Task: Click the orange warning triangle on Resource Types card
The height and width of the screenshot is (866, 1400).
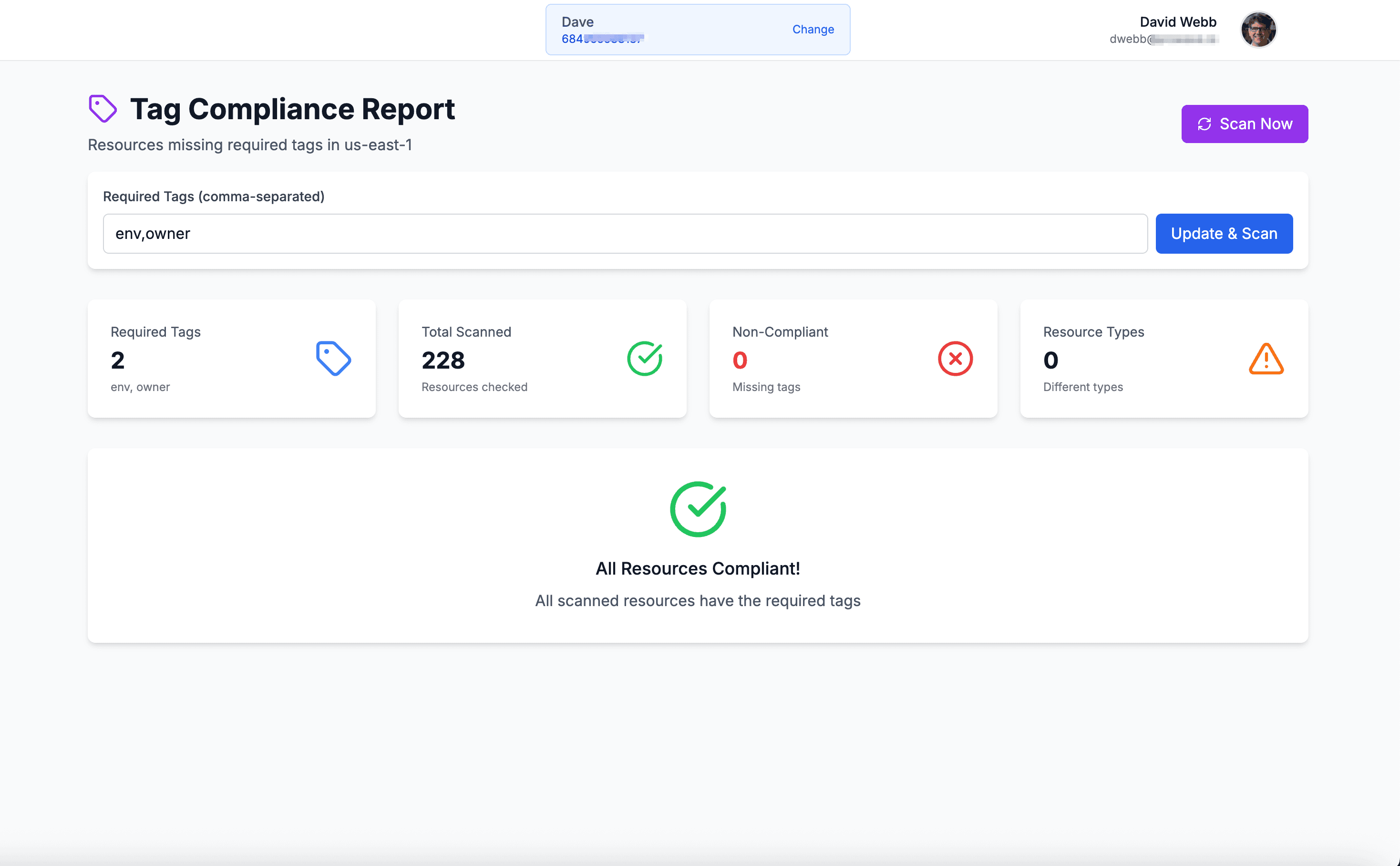Action: tap(1266, 359)
